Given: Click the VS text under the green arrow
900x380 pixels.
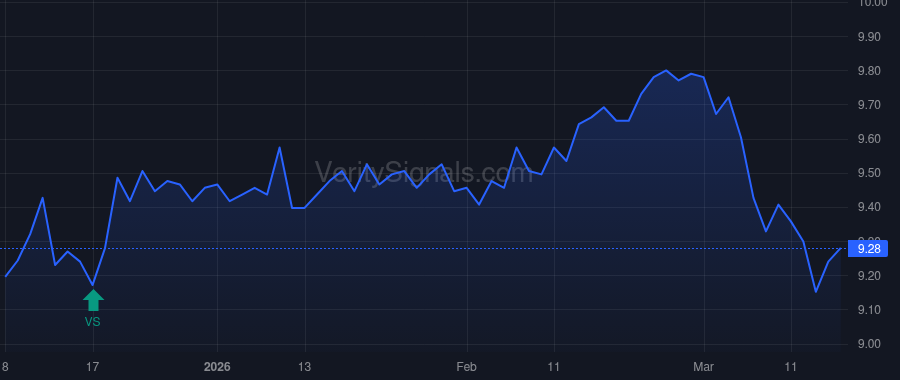Looking at the screenshot, I should tap(92, 322).
